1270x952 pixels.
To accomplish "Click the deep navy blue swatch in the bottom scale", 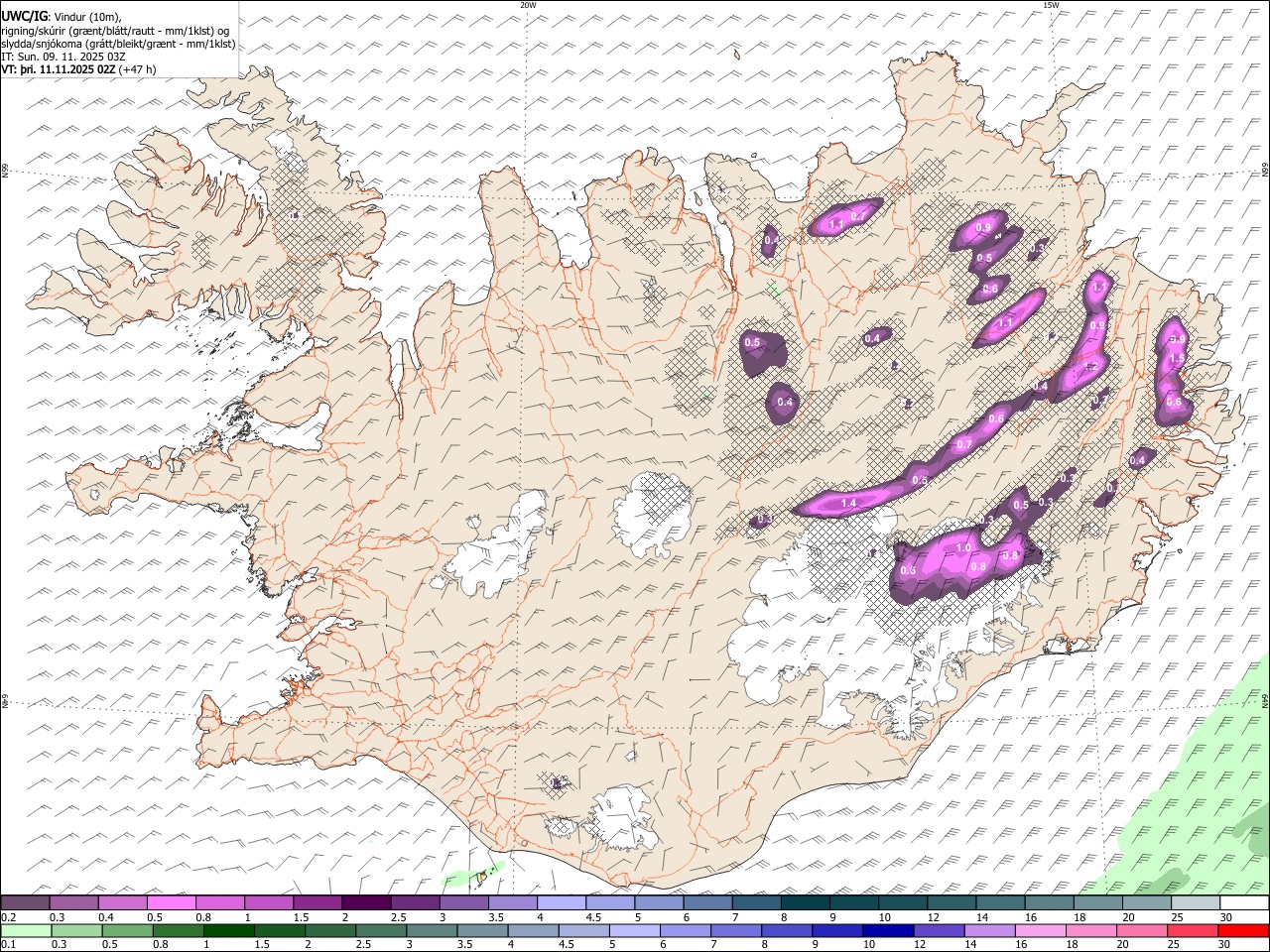I will click(x=889, y=931).
